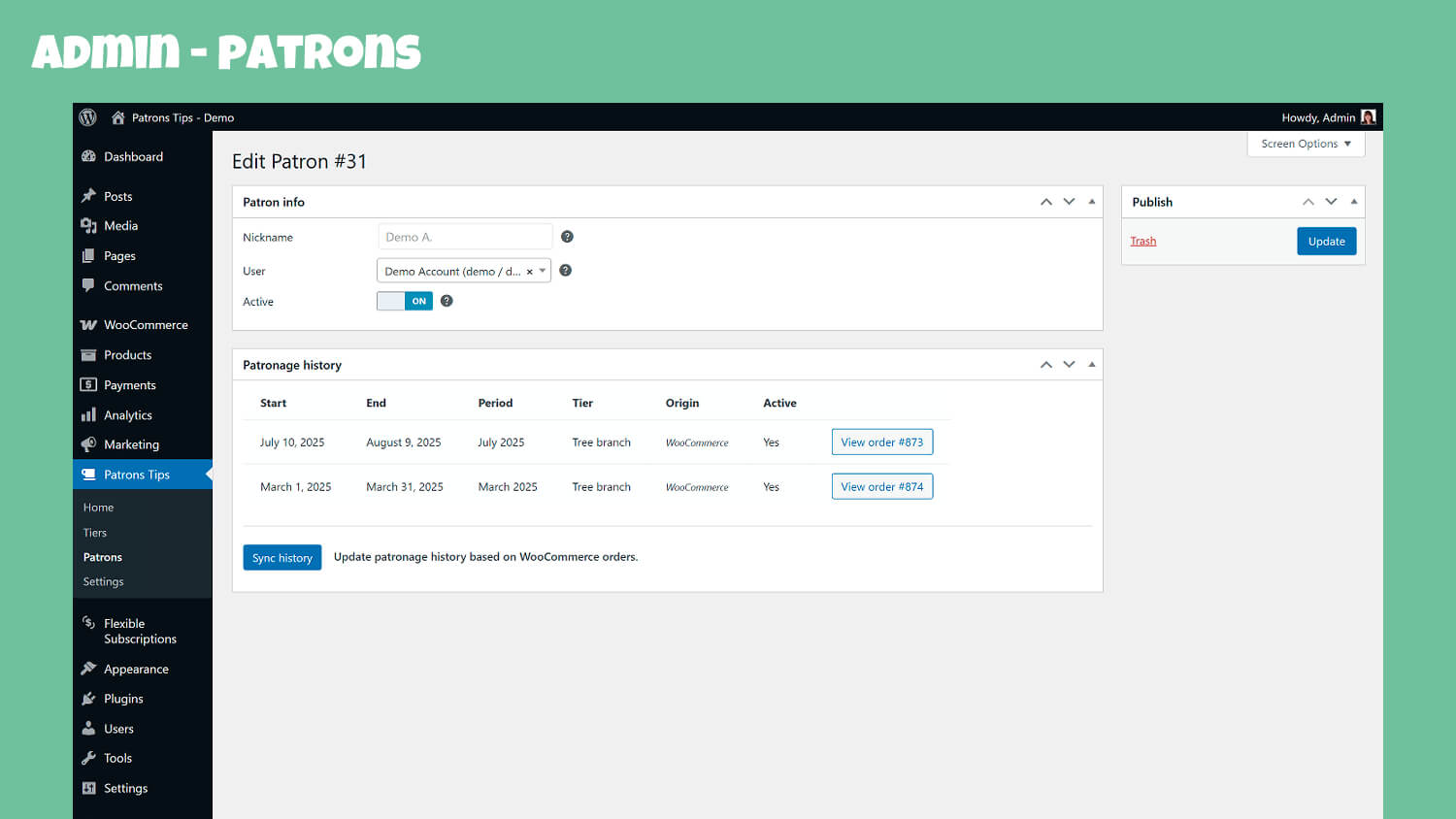View order #874
The width and height of the screenshot is (1456, 819).
click(882, 487)
